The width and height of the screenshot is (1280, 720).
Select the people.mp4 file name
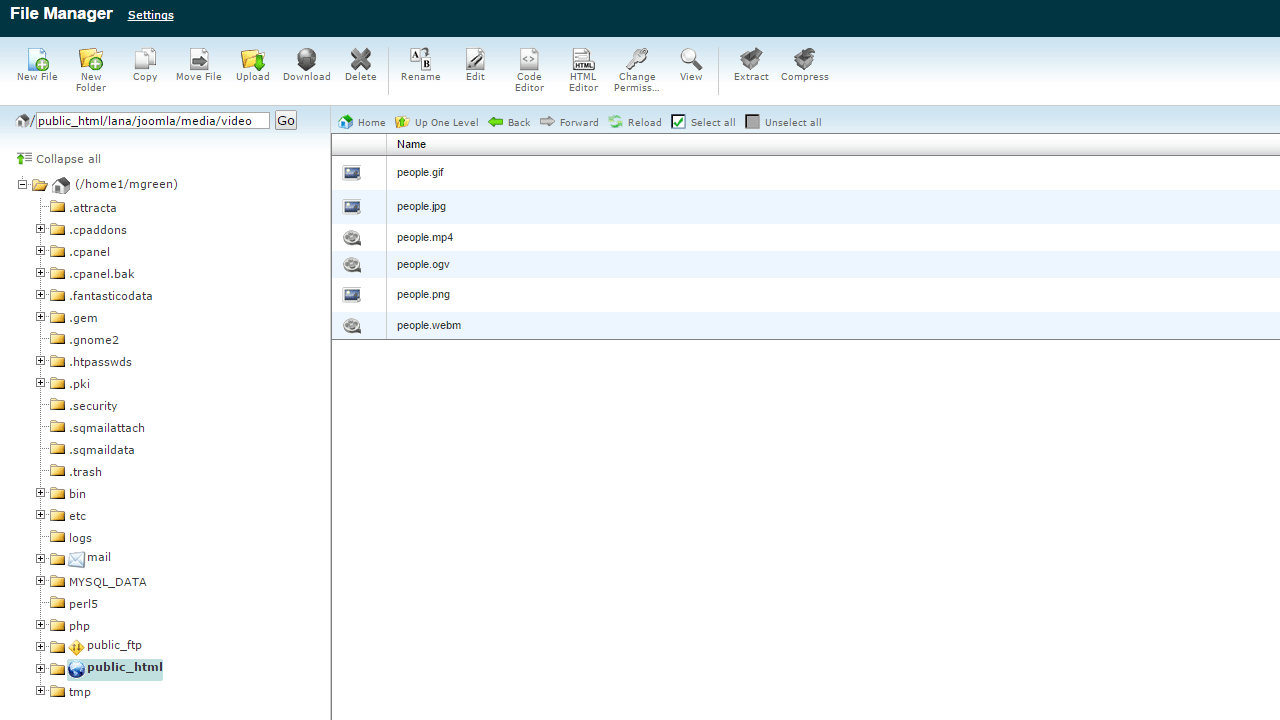(x=425, y=238)
